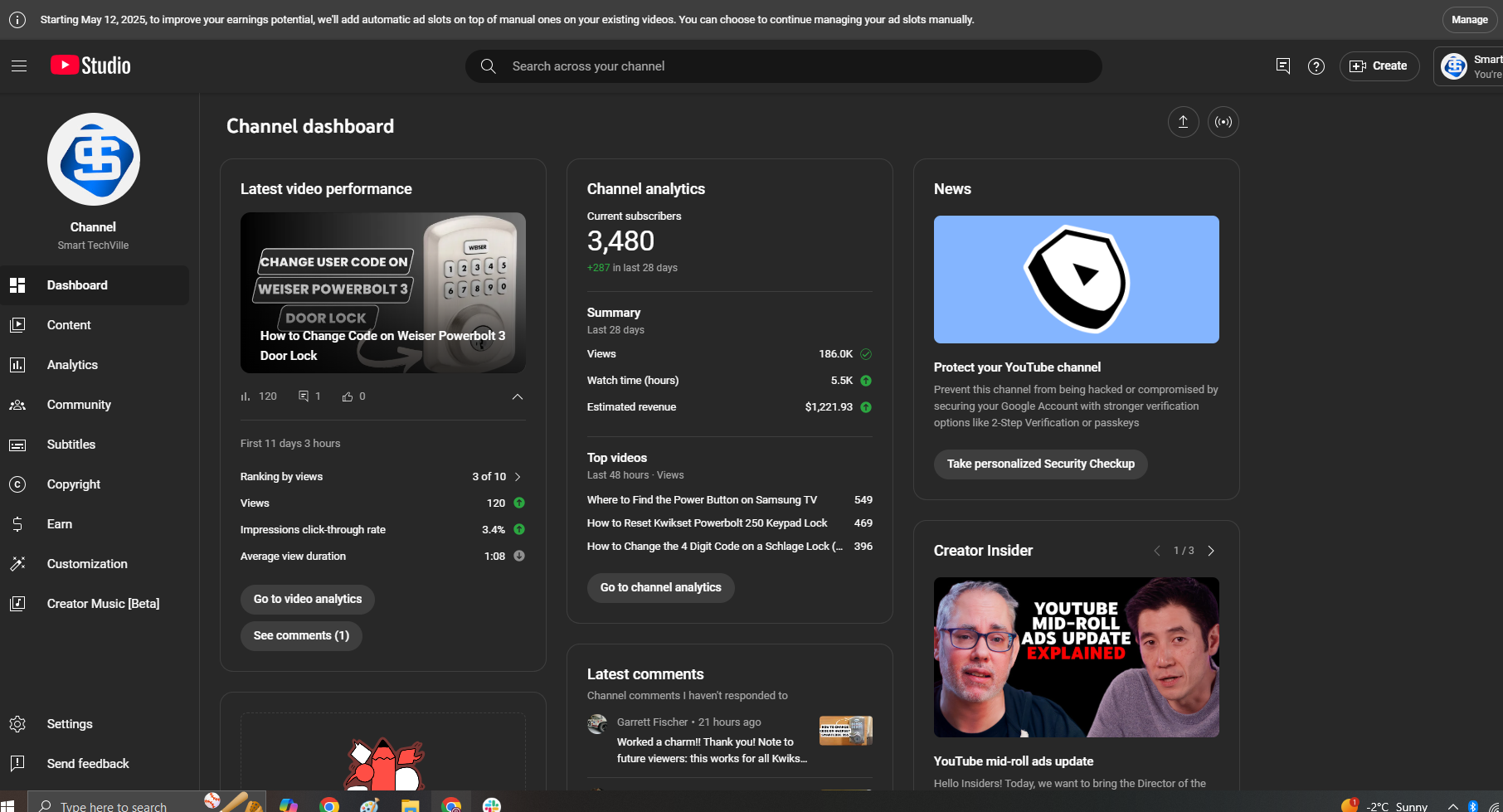Click the likes thumbs-up icon under video

pyautogui.click(x=348, y=396)
